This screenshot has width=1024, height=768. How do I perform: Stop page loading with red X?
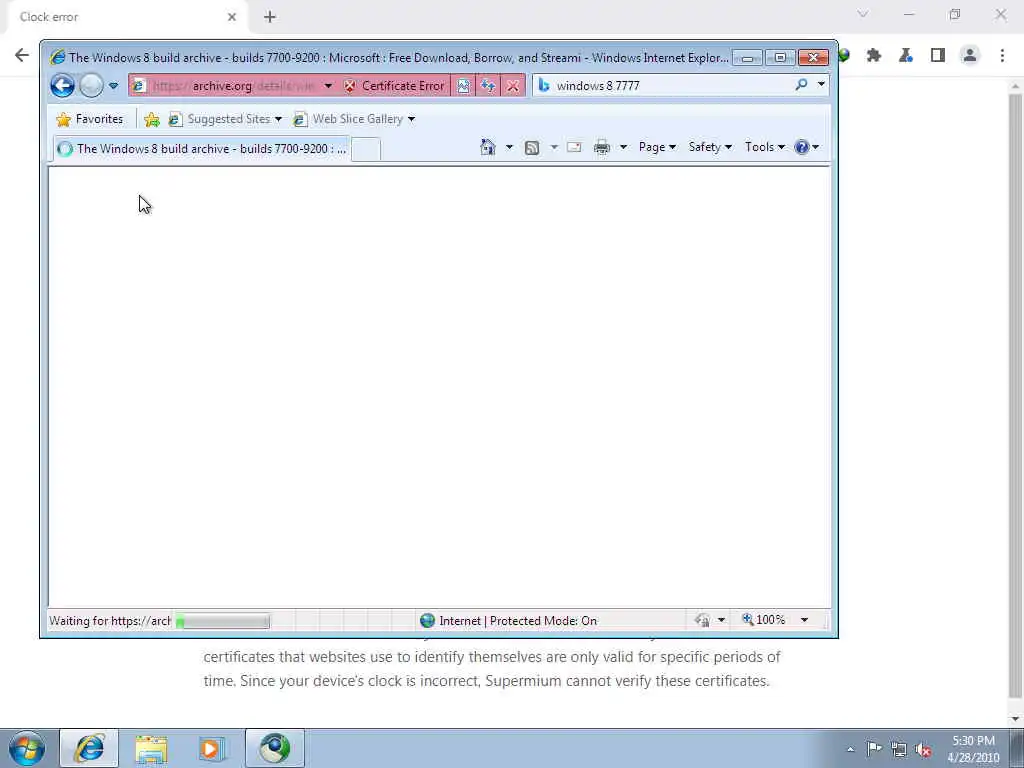click(x=513, y=86)
